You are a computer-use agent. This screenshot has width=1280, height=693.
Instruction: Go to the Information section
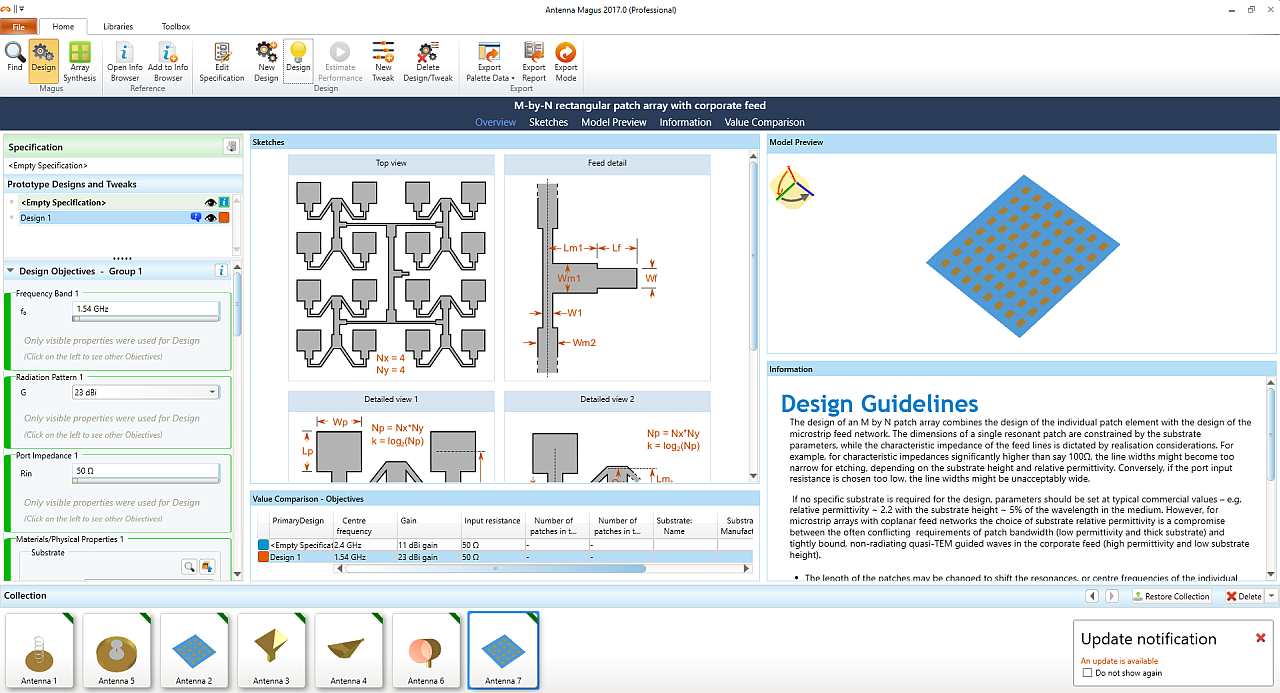(x=685, y=122)
